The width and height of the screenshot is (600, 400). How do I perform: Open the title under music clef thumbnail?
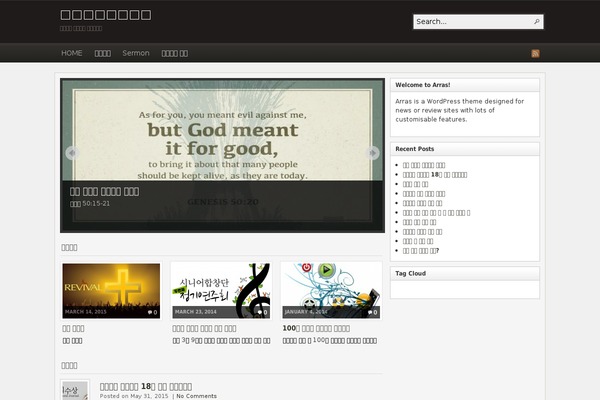(x=204, y=328)
